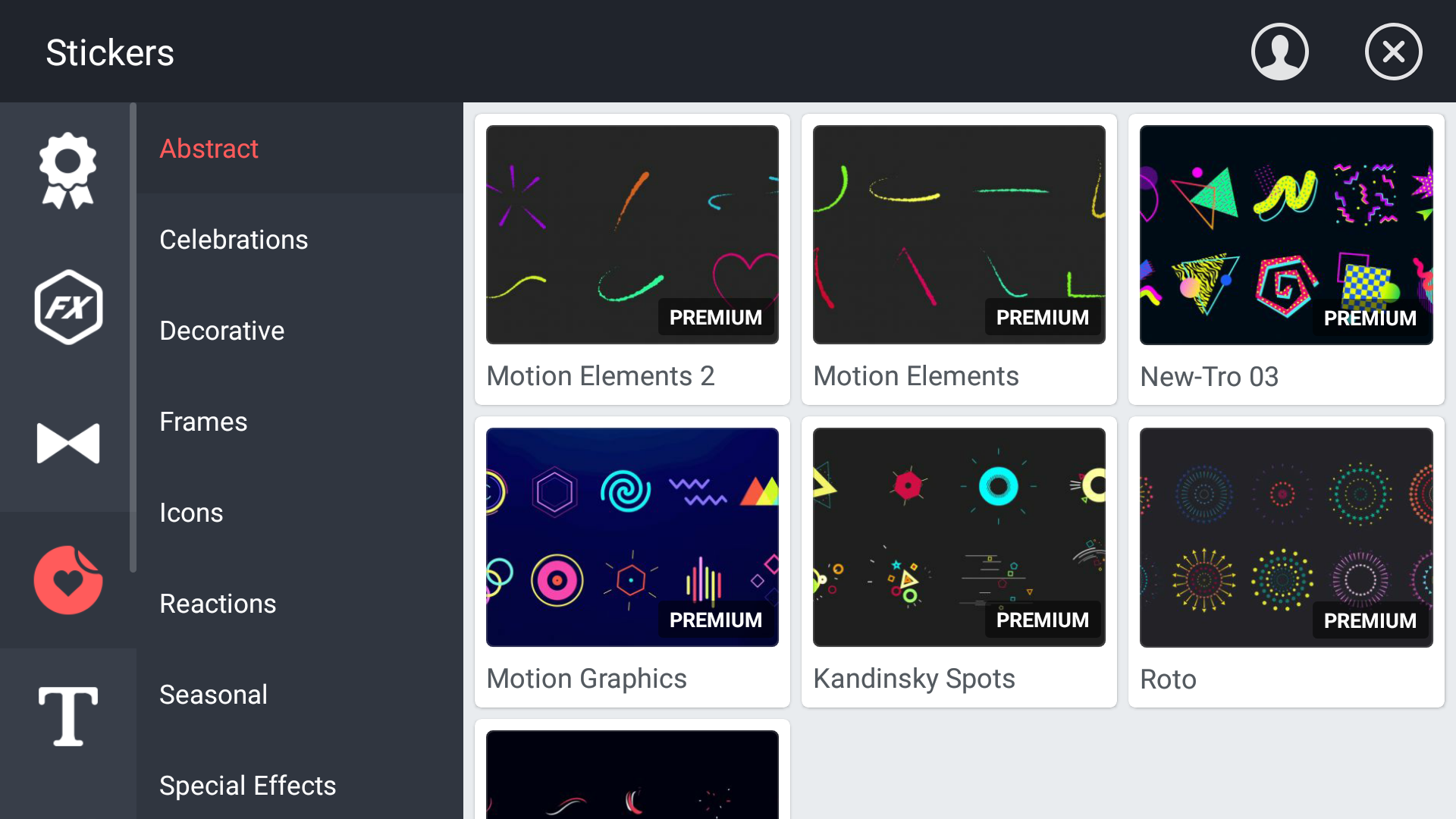Switch to the Celebrations category
This screenshot has width=1456, height=819.
(x=234, y=239)
